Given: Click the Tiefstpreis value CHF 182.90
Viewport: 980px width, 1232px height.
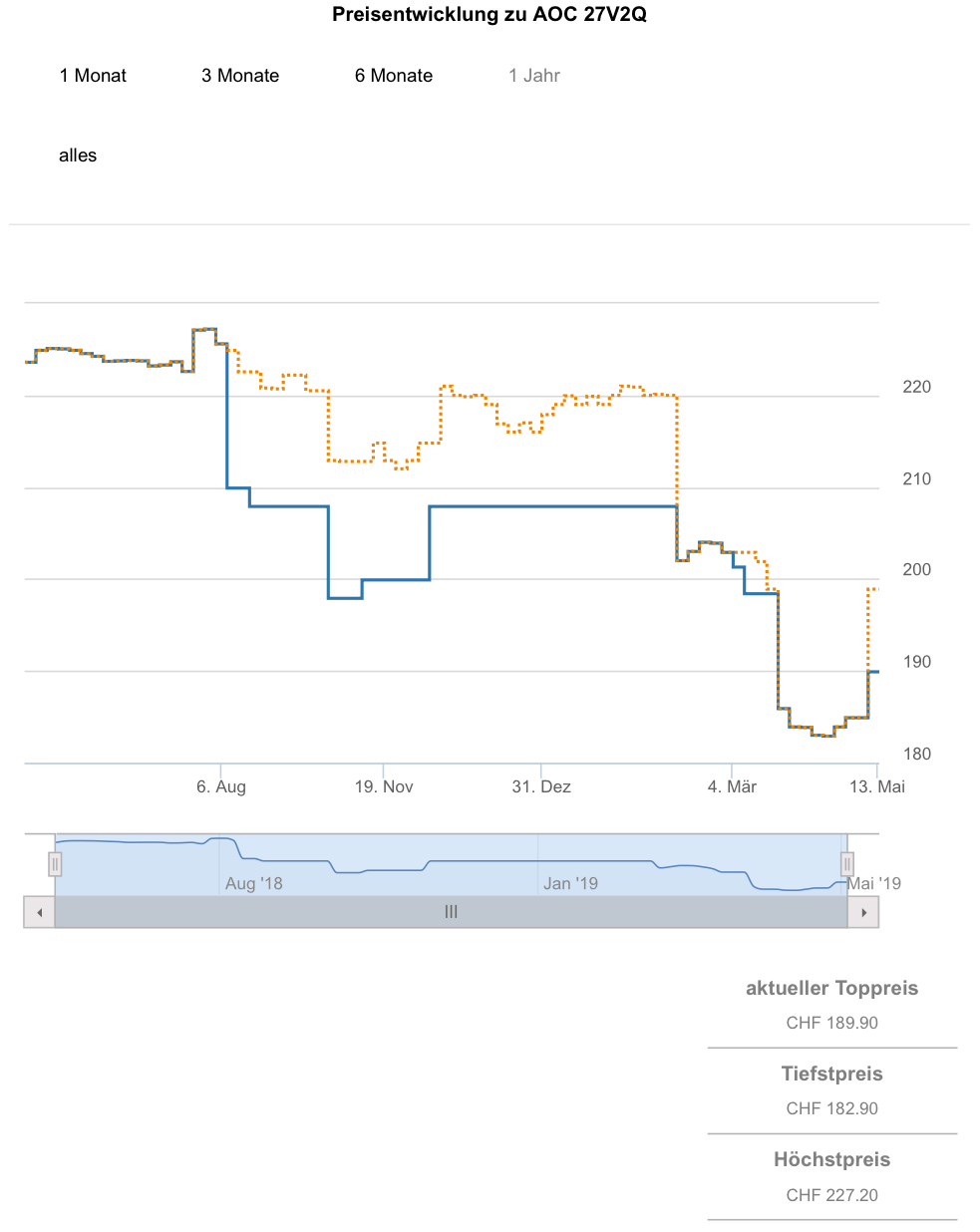Looking at the screenshot, I should pos(831,1108).
